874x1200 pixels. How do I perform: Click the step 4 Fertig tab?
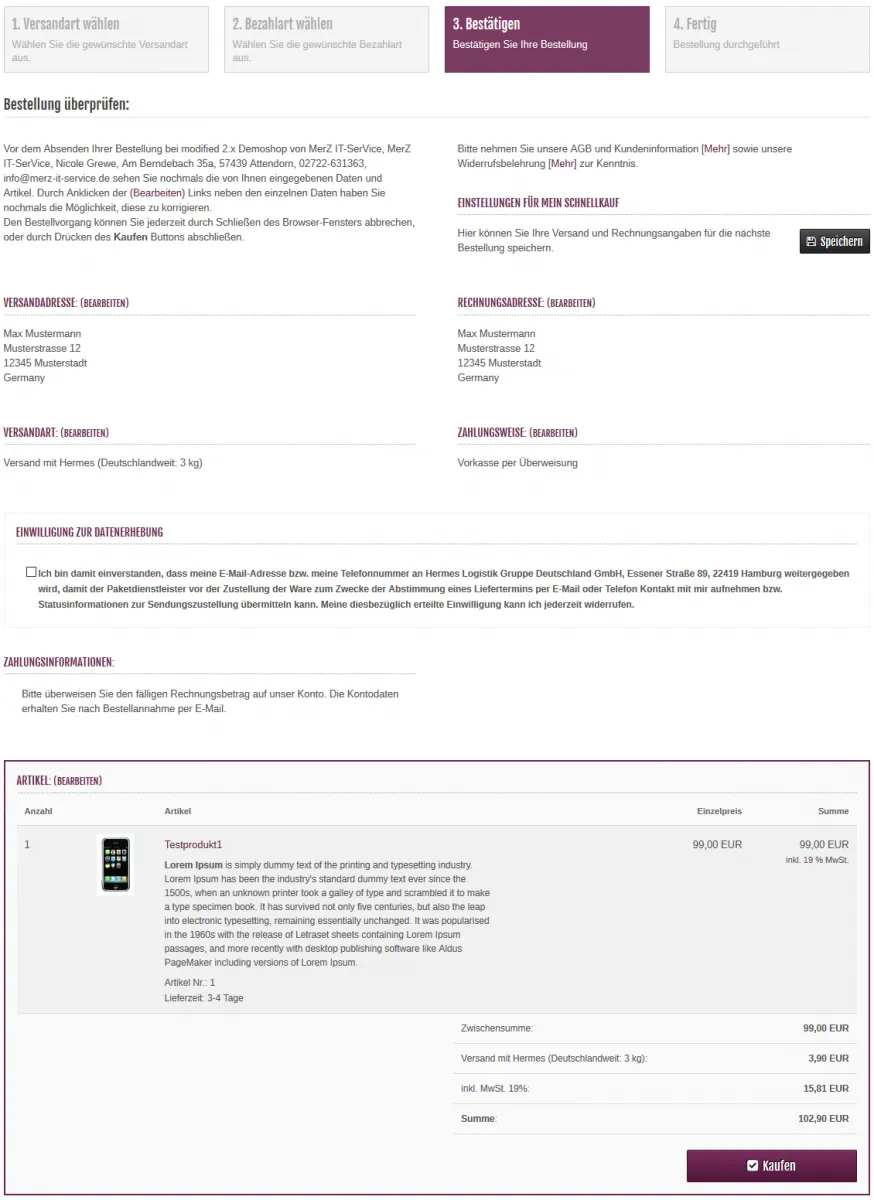767,39
